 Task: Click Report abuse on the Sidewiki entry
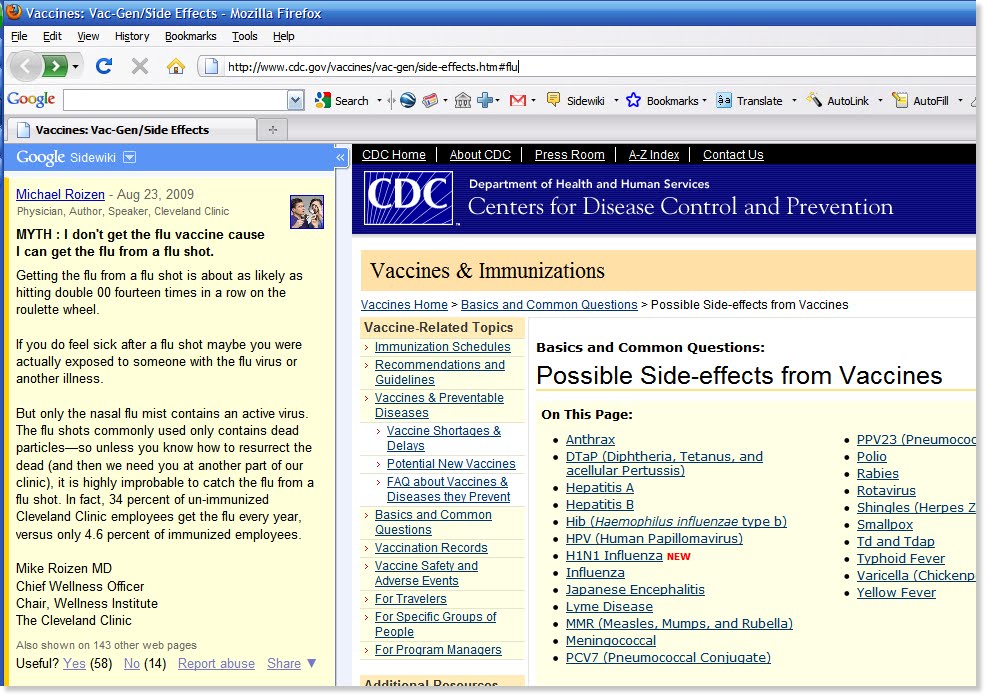tap(216, 663)
